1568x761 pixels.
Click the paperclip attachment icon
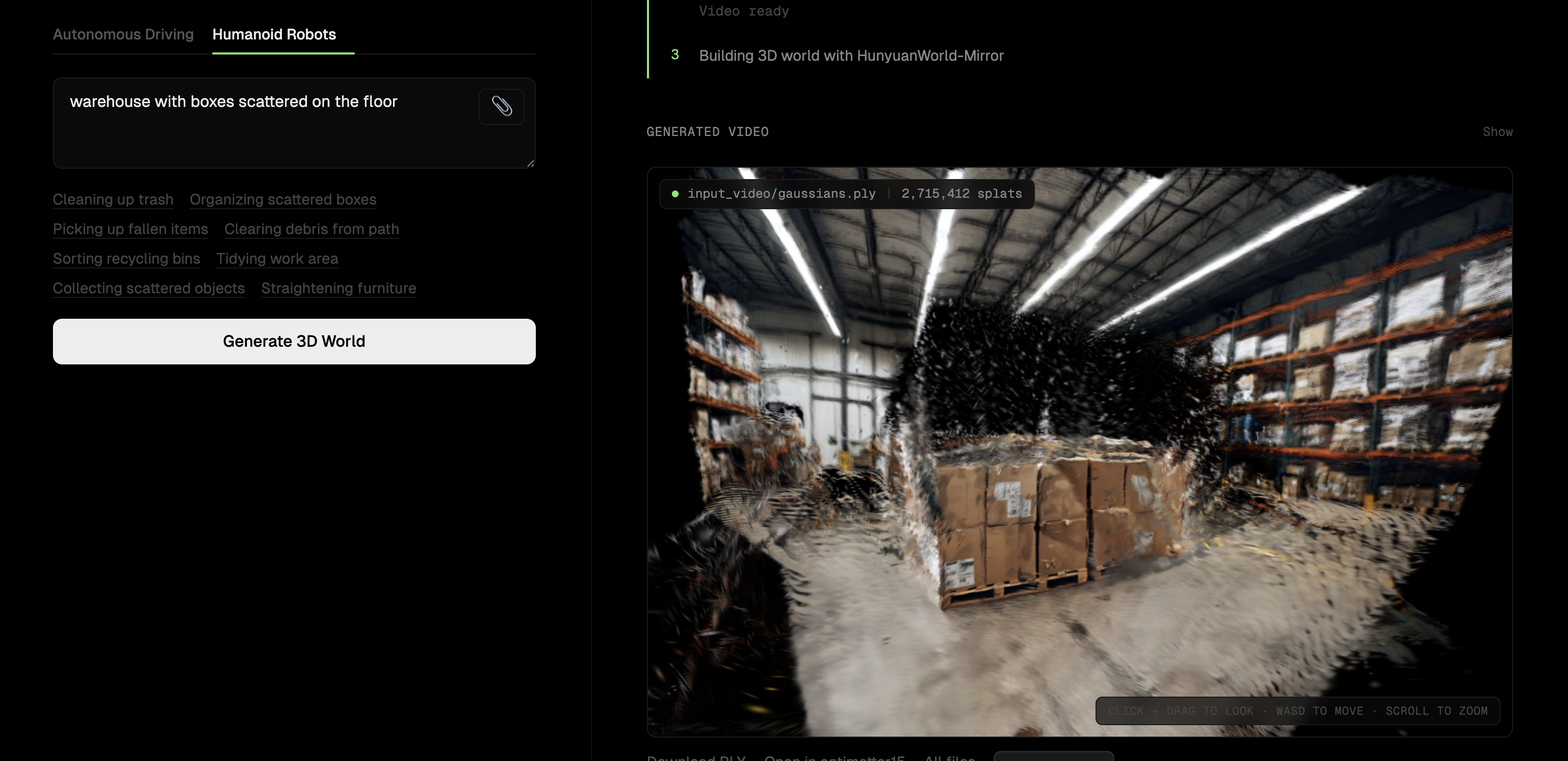click(501, 106)
